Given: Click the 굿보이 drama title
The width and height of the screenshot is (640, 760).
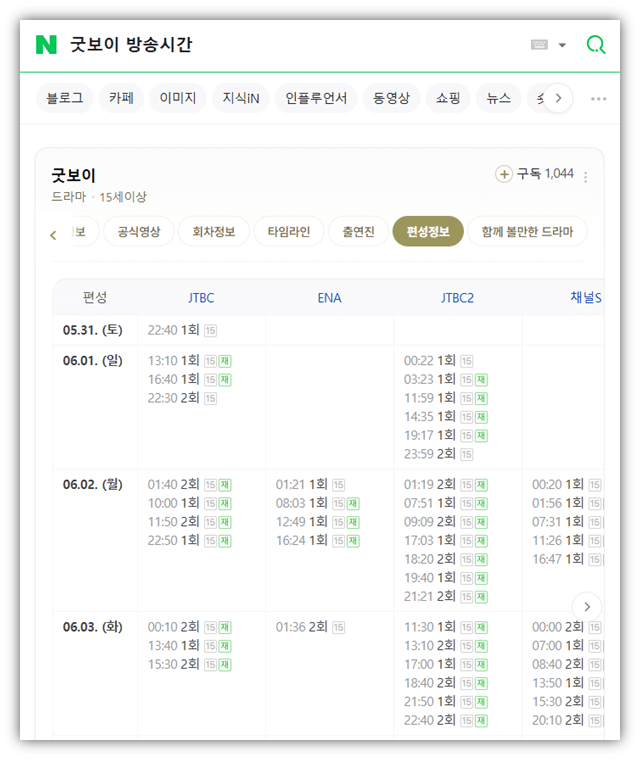Looking at the screenshot, I should (73, 175).
